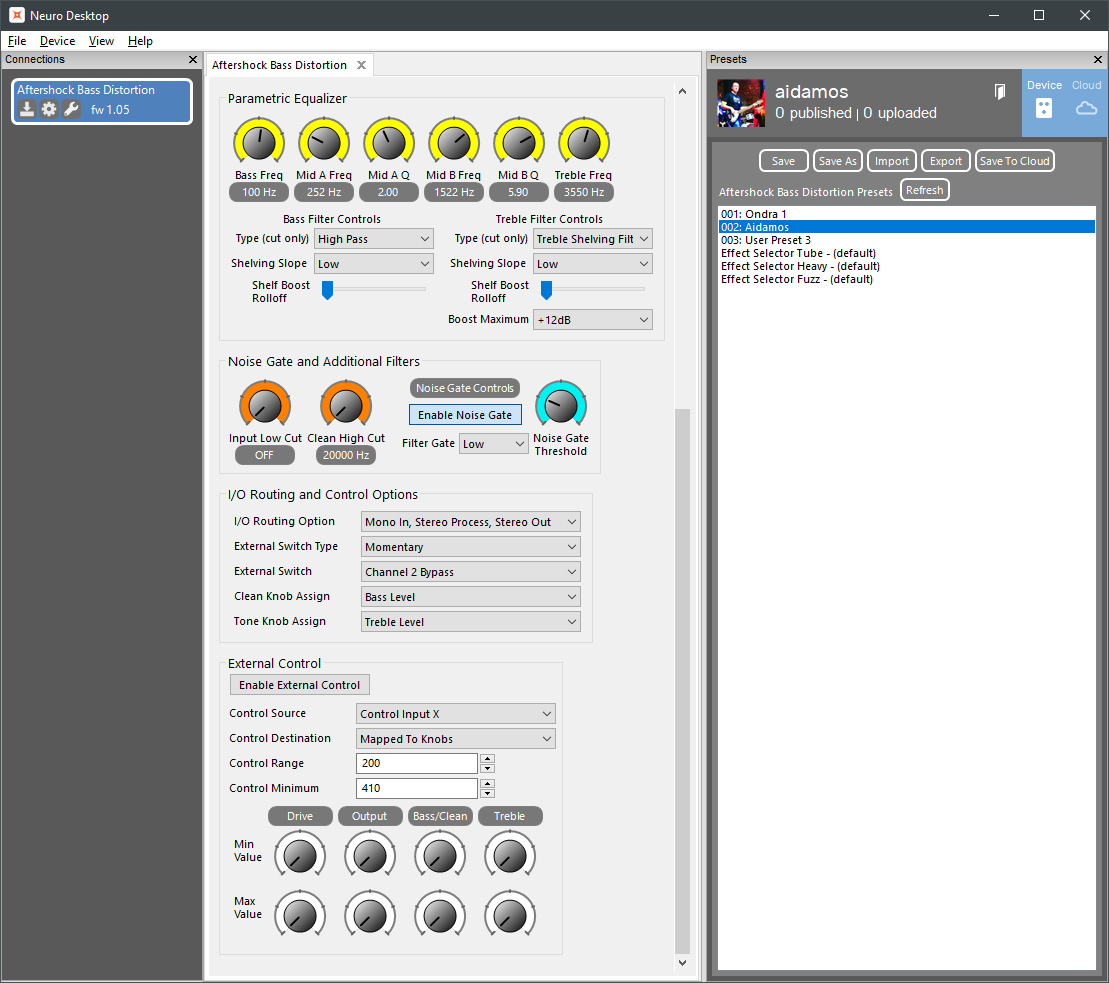Open the I/O Routing Option dropdown
Screen dimensions: 1109x983
(x=470, y=522)
